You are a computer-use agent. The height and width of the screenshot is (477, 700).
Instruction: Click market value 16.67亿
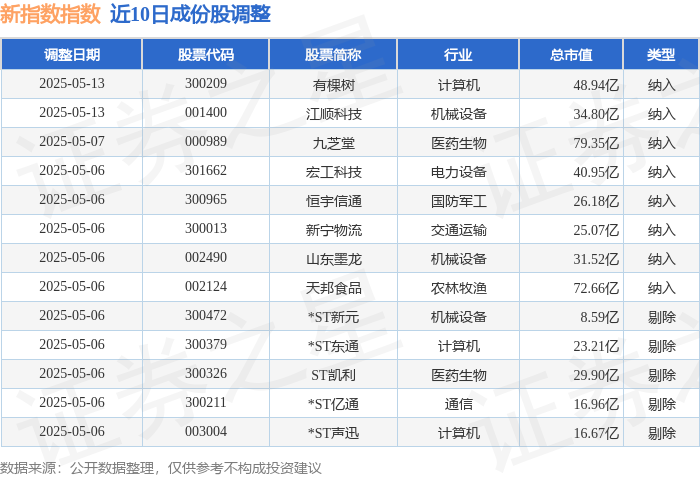click(x=596, y=433)
